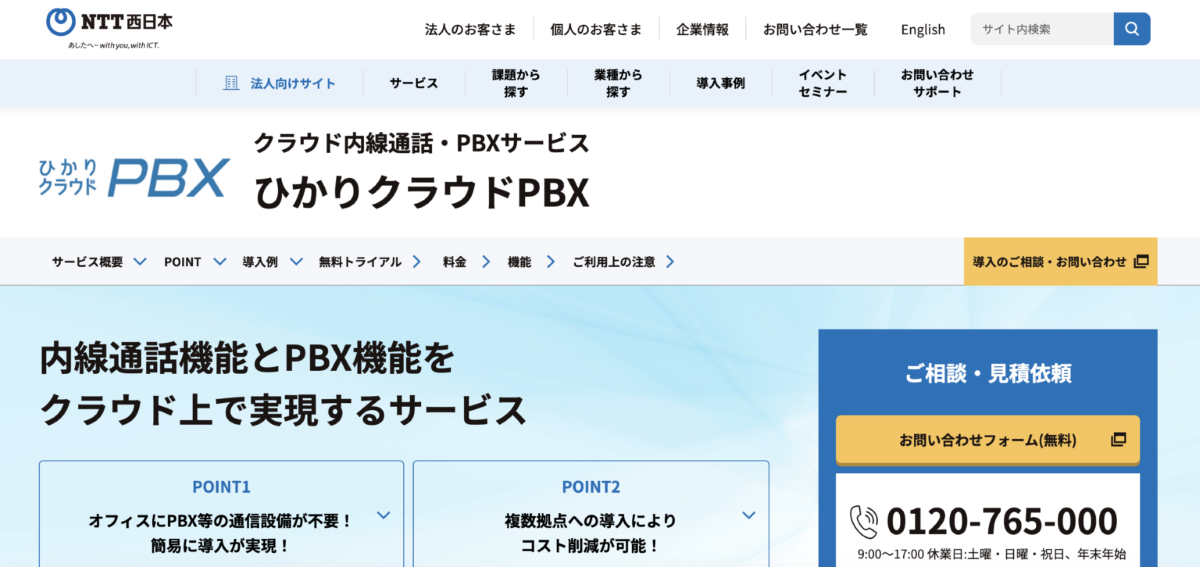Screen dimensions: 1200x567
Task: Click the chevron next to 無料トライアル
Action: 416,262
